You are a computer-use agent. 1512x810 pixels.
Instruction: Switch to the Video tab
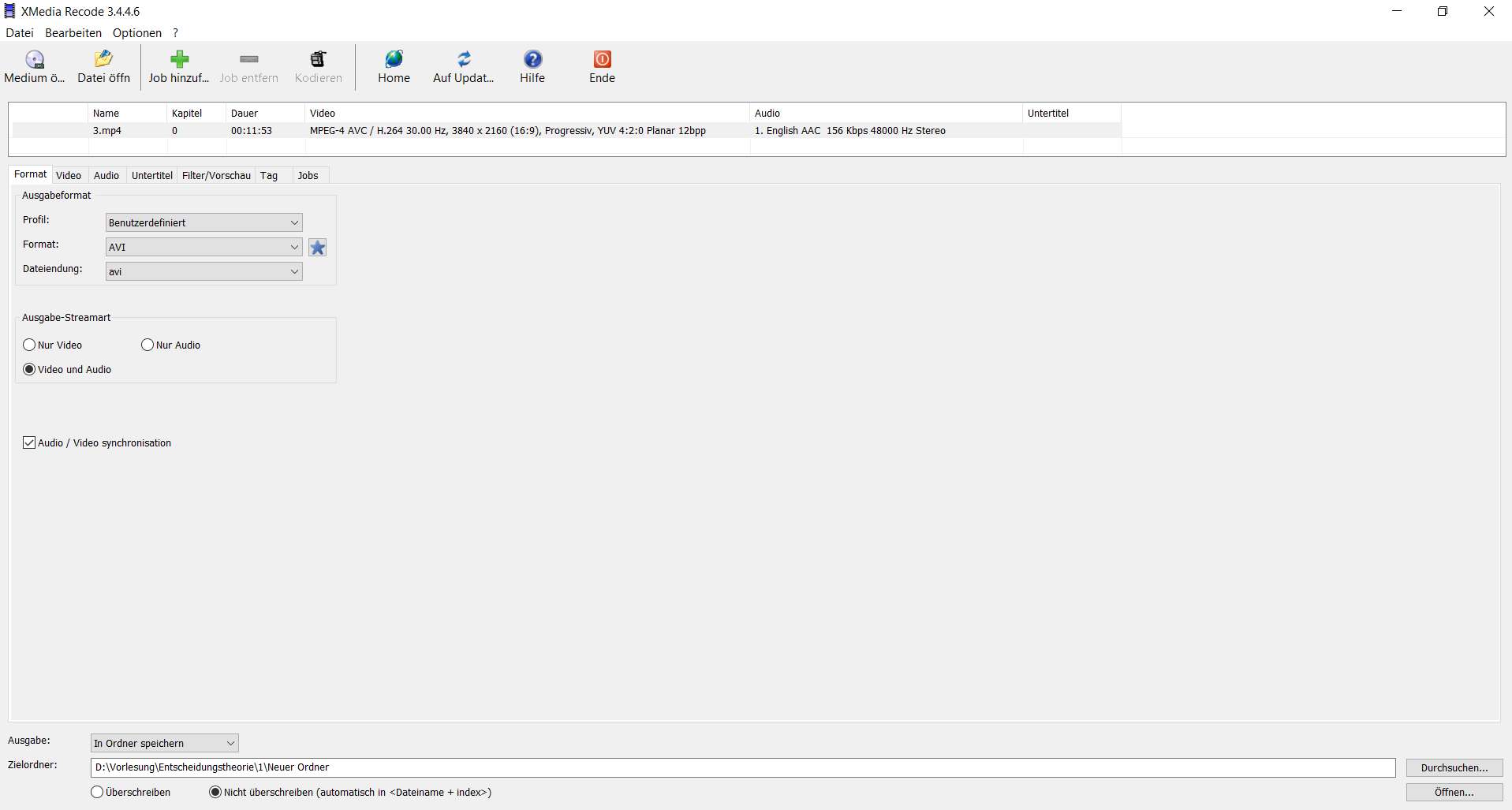[x=69, y=175]
